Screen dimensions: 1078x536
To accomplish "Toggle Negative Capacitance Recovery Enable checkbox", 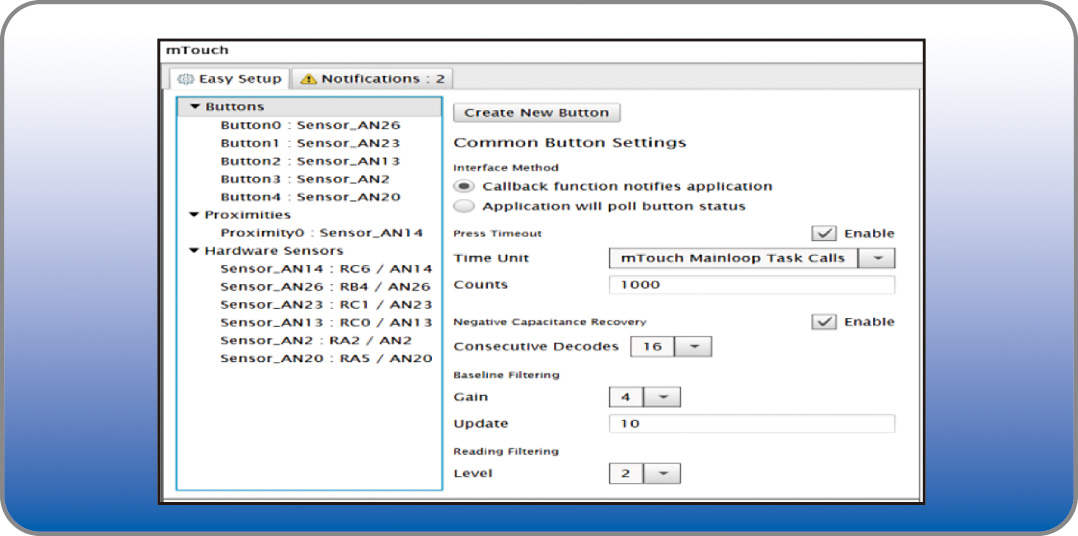I will [x=824, y=321].
